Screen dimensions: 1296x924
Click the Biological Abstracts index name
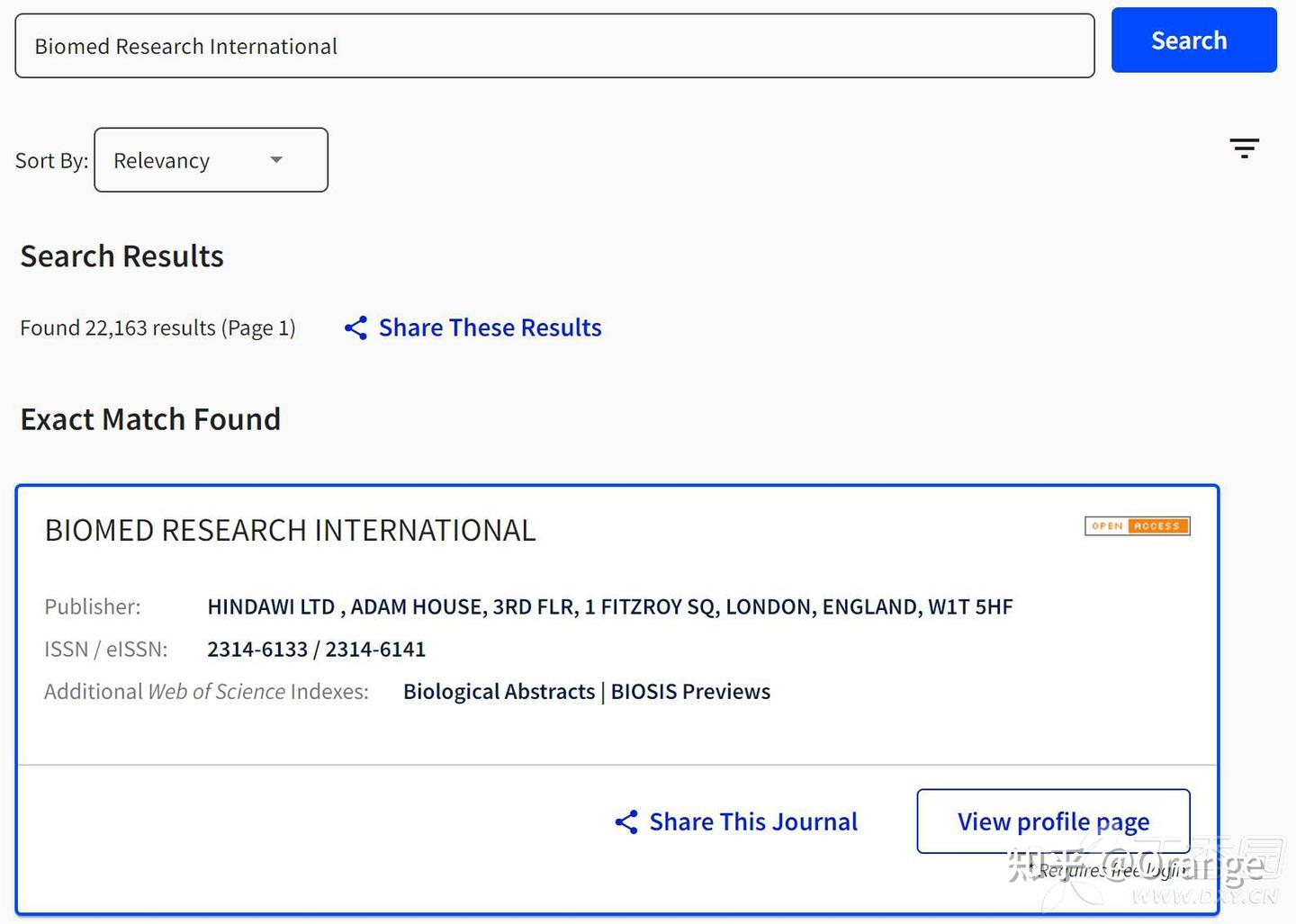(499, 692)
